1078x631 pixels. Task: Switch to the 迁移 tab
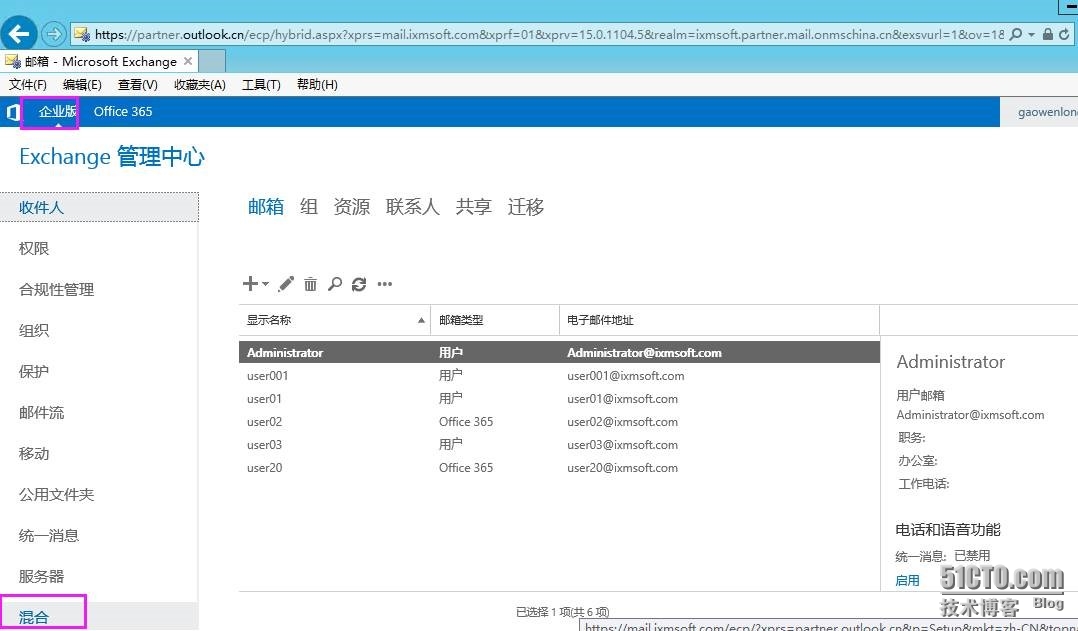click(526, 206)
